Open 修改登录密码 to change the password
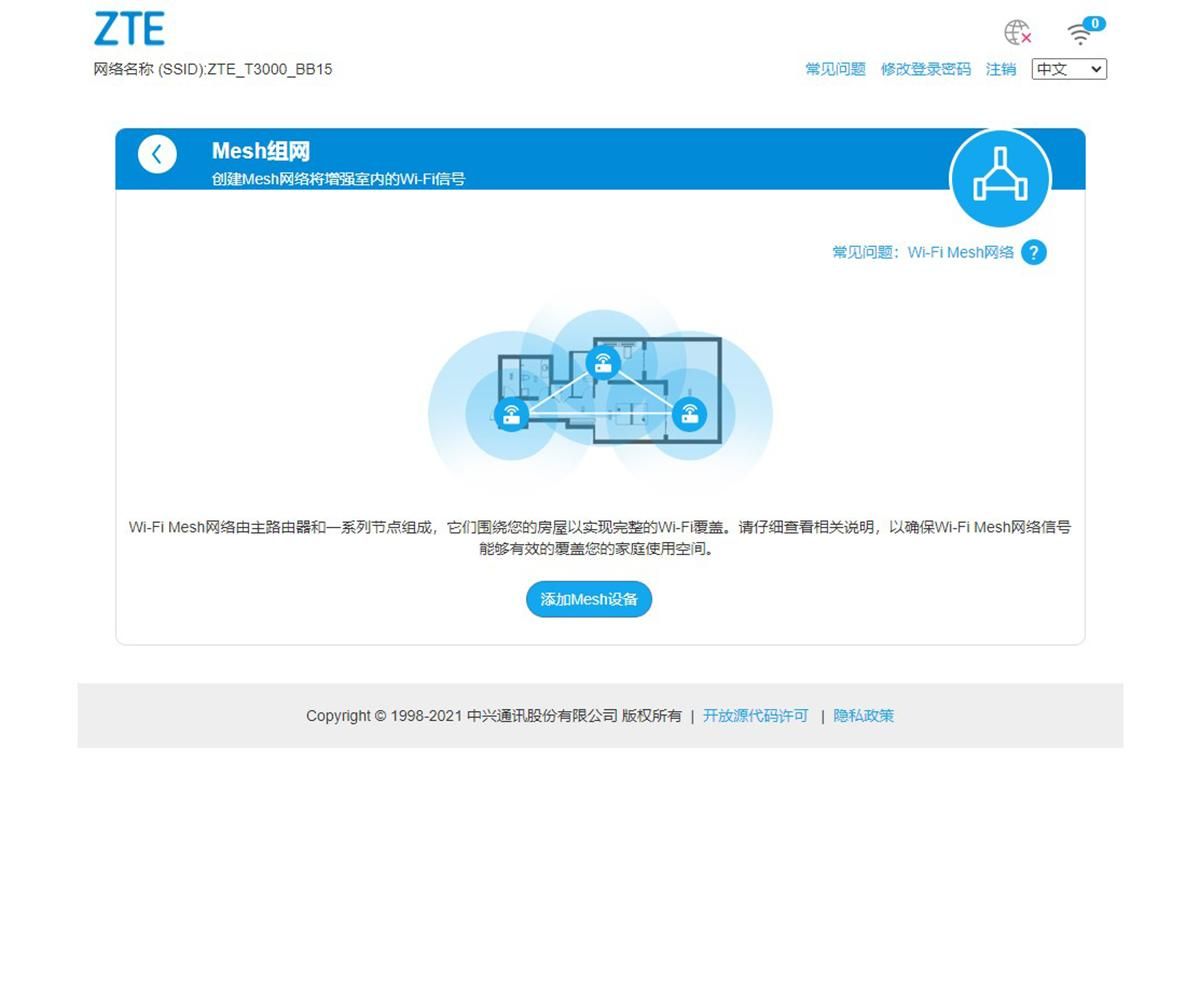 coord(925,69)
